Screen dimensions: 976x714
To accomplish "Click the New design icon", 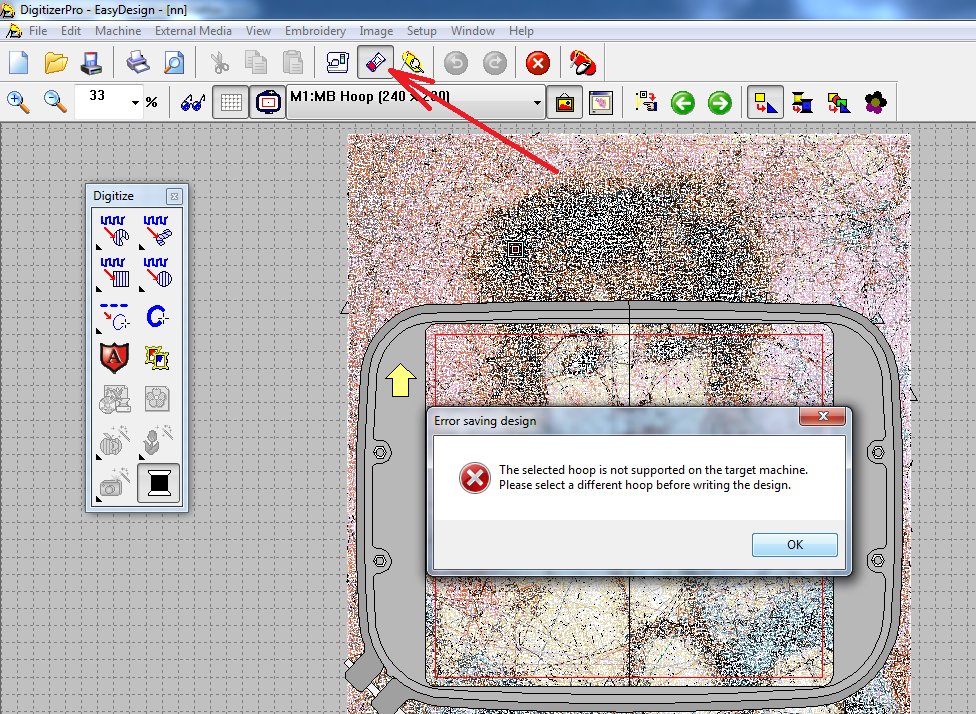I will coord(19,63).
